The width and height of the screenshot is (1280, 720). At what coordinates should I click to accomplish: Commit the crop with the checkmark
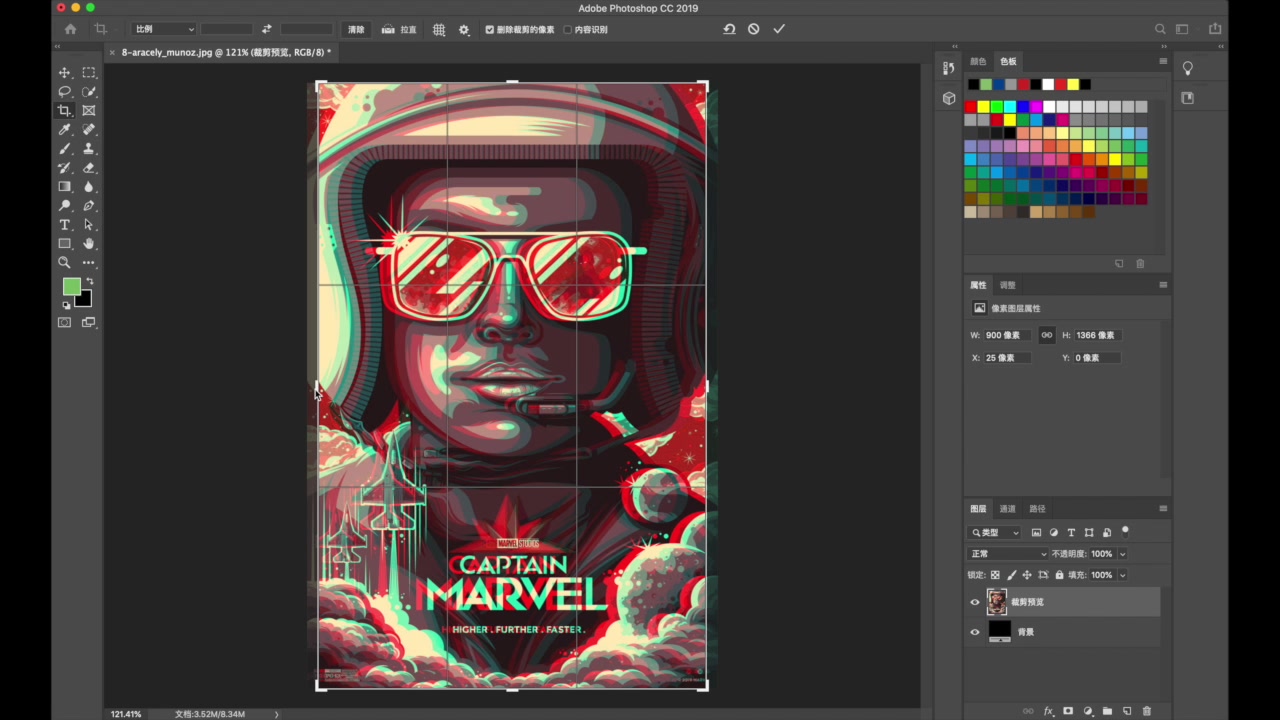779,30
